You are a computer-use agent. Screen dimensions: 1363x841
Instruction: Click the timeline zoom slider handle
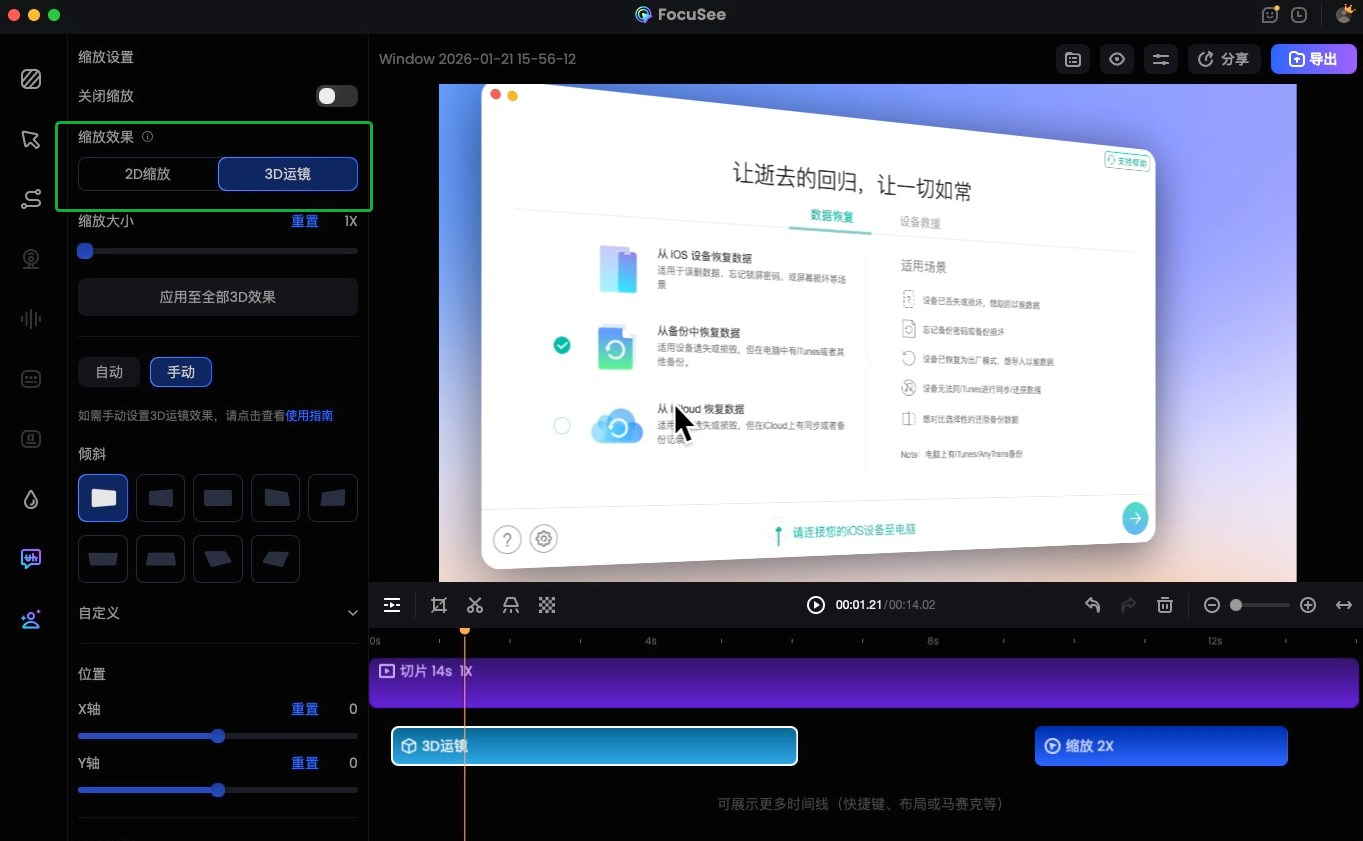1236,605
